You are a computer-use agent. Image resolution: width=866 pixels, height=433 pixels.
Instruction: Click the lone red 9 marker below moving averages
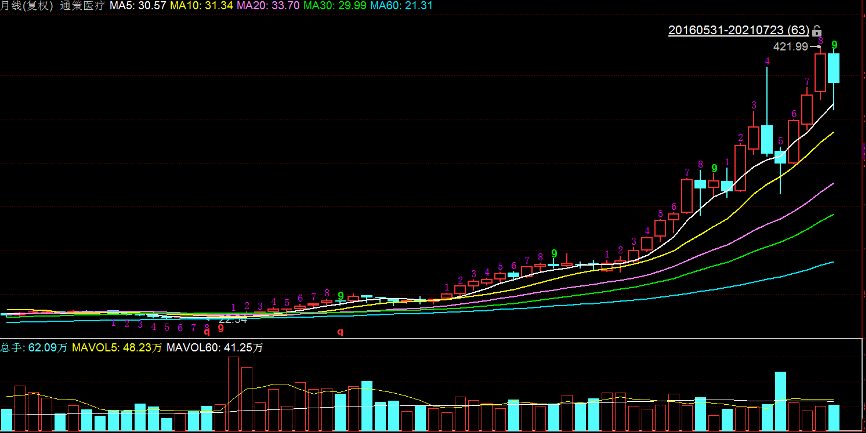tap(340, 331)
